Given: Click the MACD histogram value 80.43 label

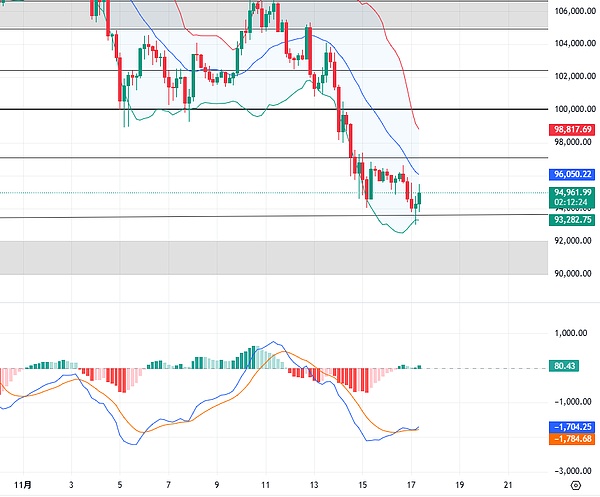Looking at the screenshot, I should pos(566,367).
